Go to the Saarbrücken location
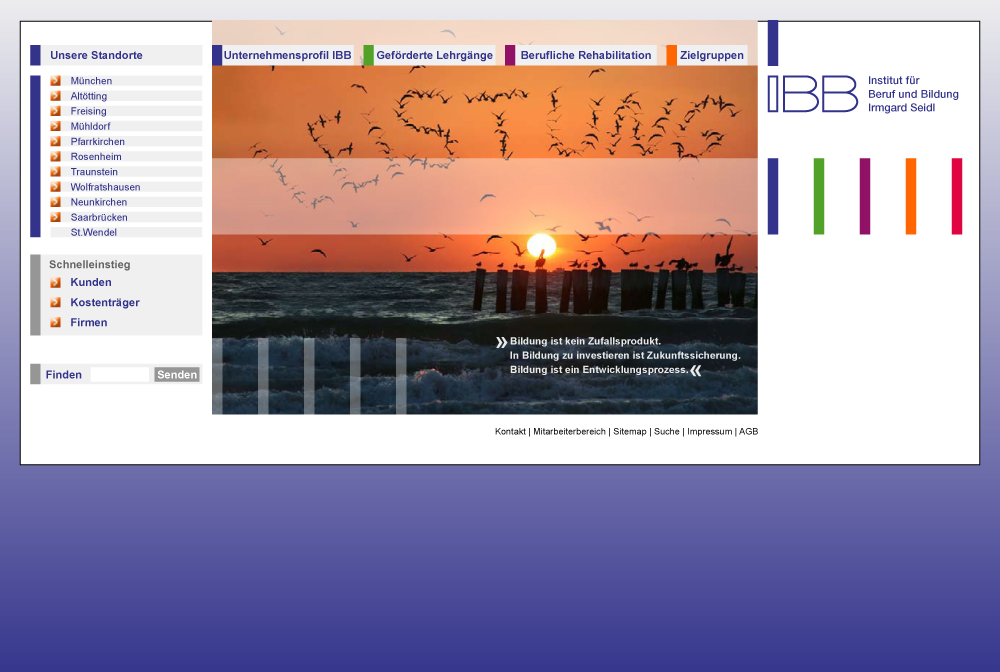The width and height of the screenshot is (1000, 672). (x=99, y=217)
